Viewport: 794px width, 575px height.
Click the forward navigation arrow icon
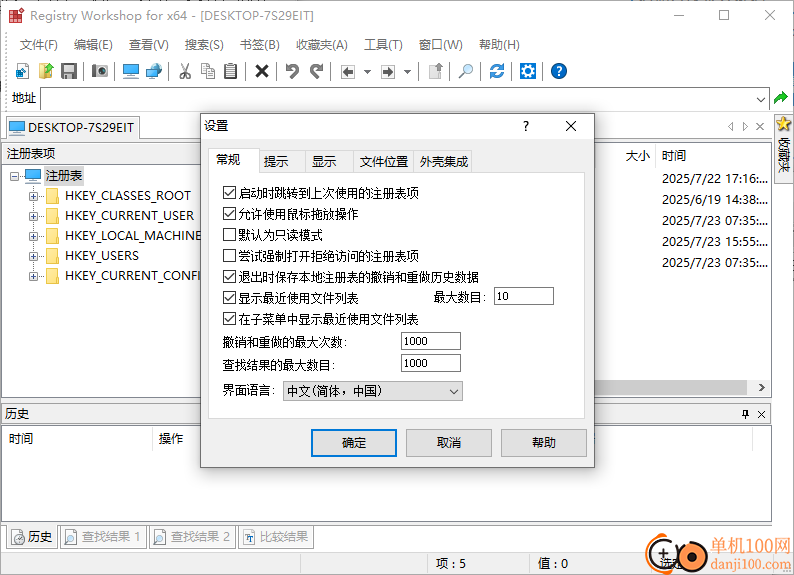point(388,72)
